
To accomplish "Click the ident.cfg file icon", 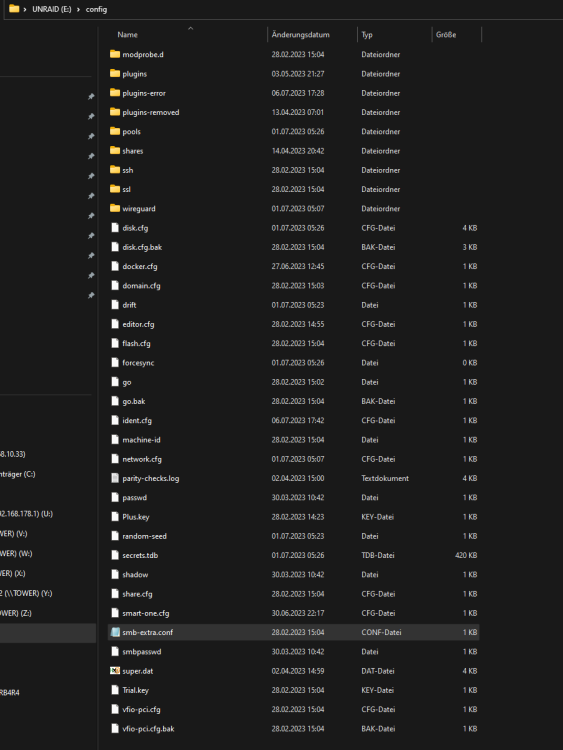I will pos(115,420).
